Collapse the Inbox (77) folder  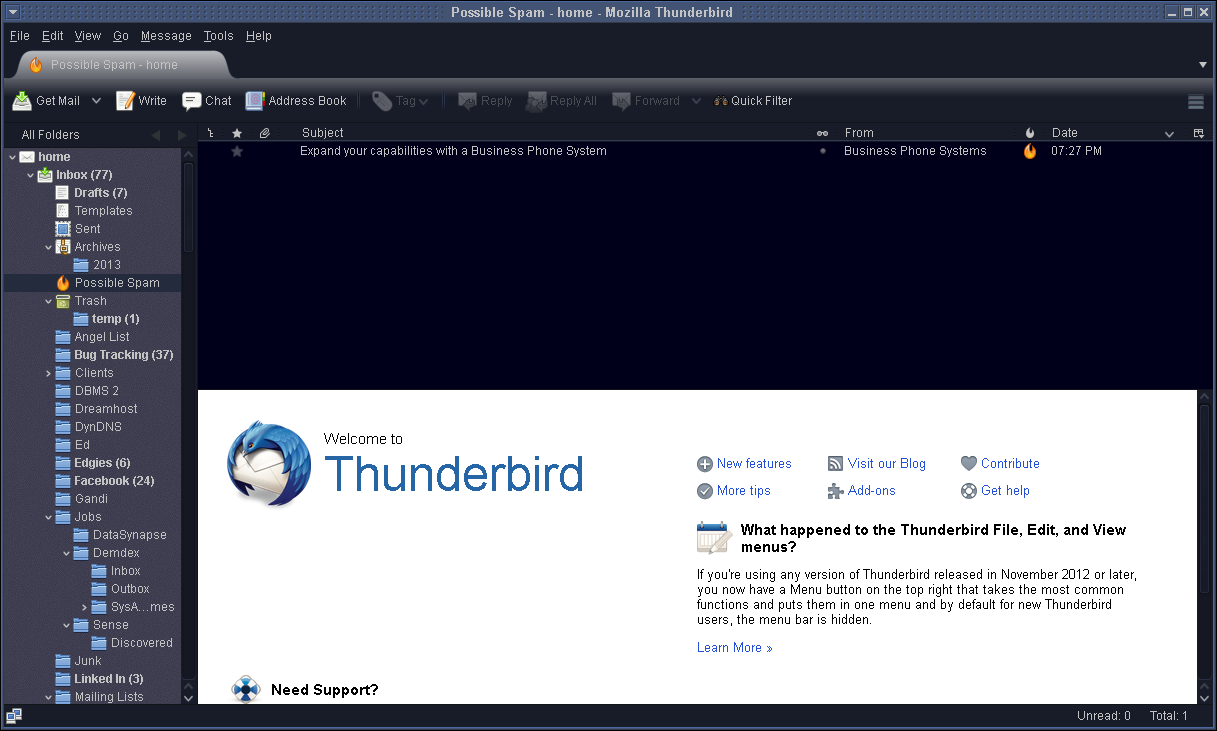[30, 175]
